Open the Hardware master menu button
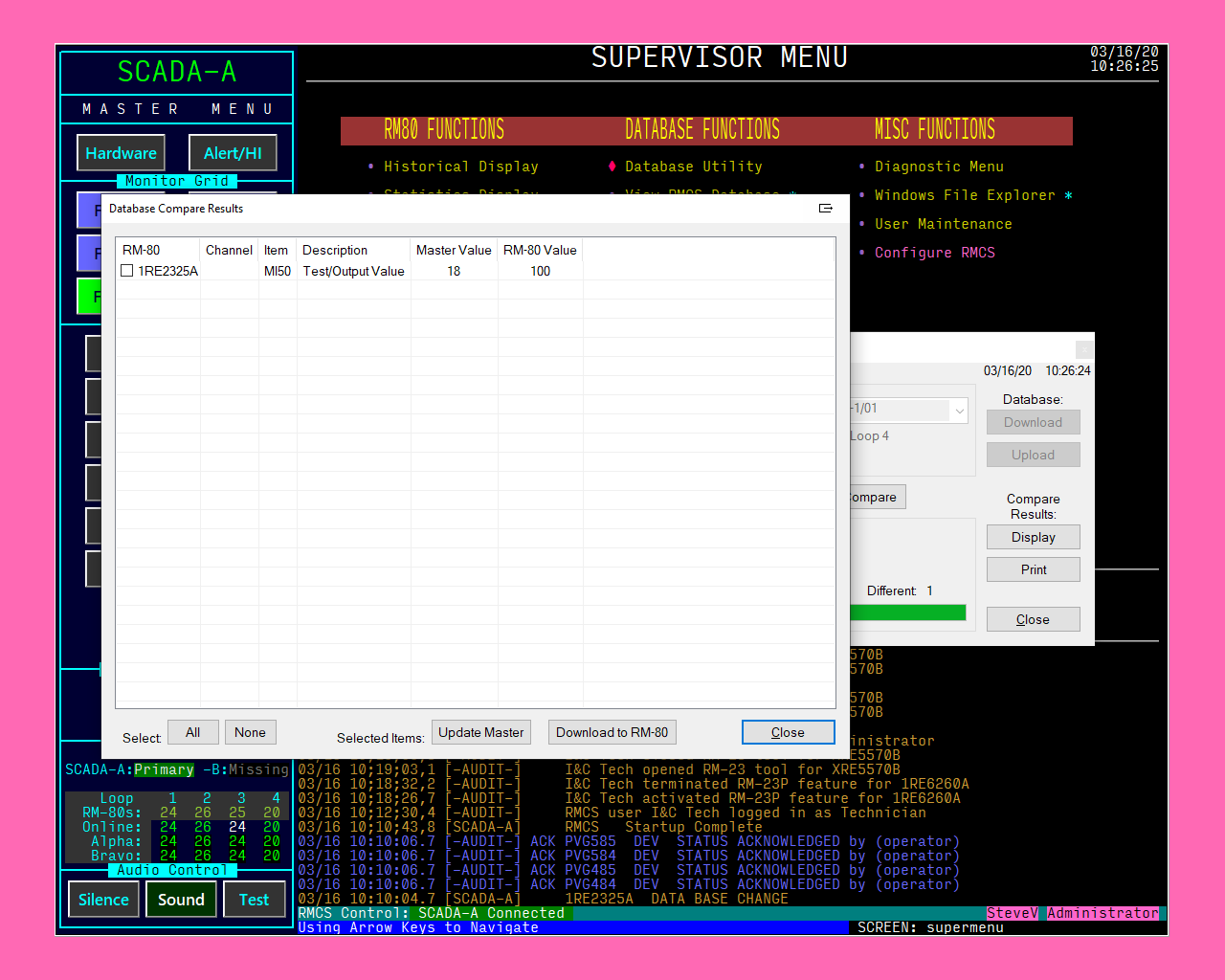1225x980 pixels. pos(121,153)
